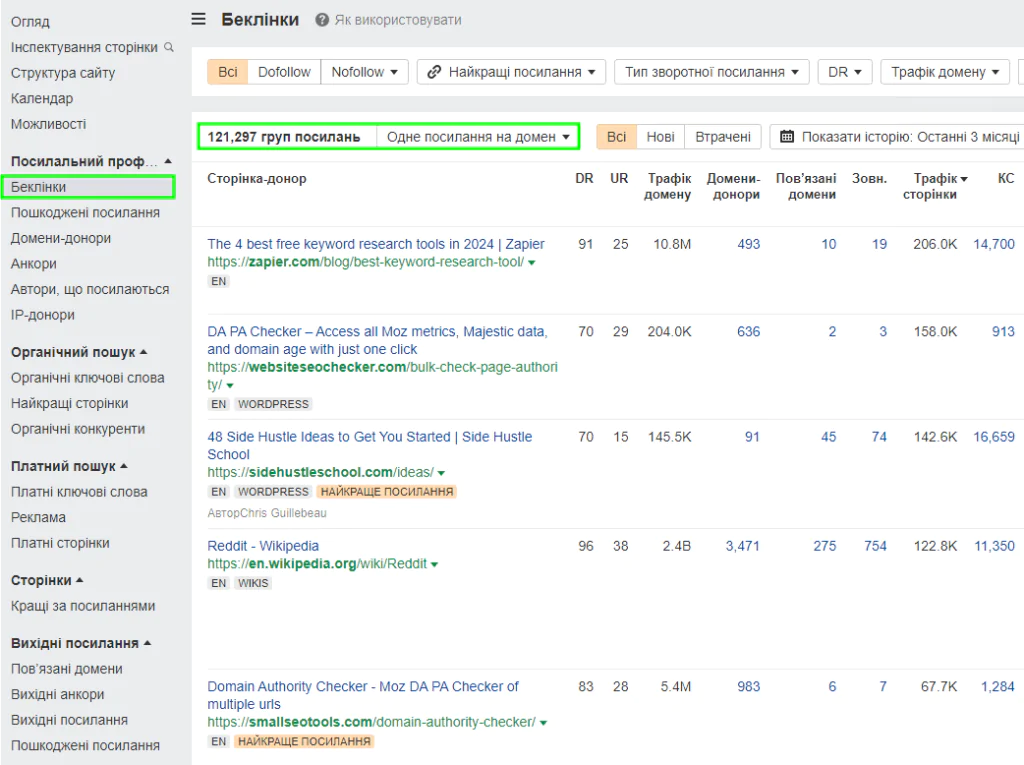Screen dimensions: 1024x765
Task: Click Zapier's referring domains value 493
Action: (748, 244)
